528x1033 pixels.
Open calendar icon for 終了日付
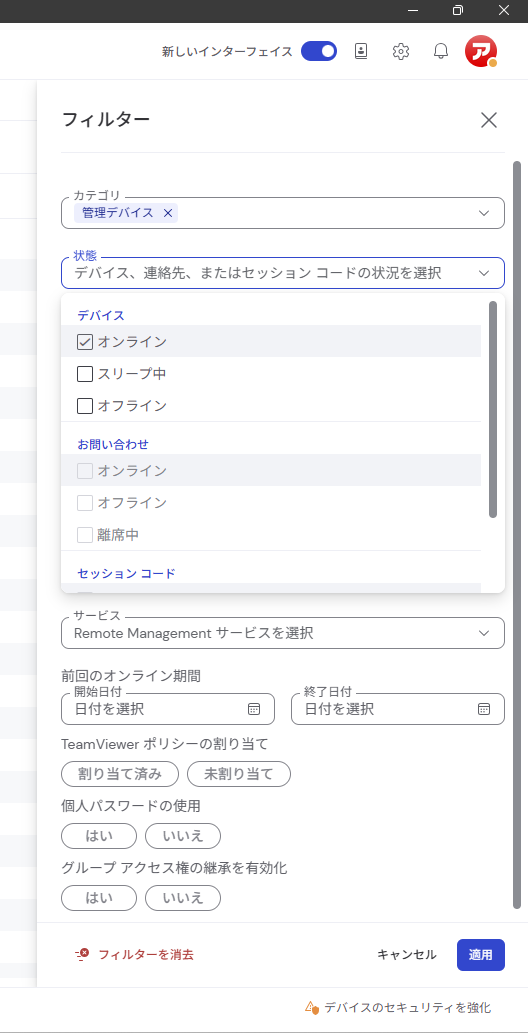[x=484, y=709]
